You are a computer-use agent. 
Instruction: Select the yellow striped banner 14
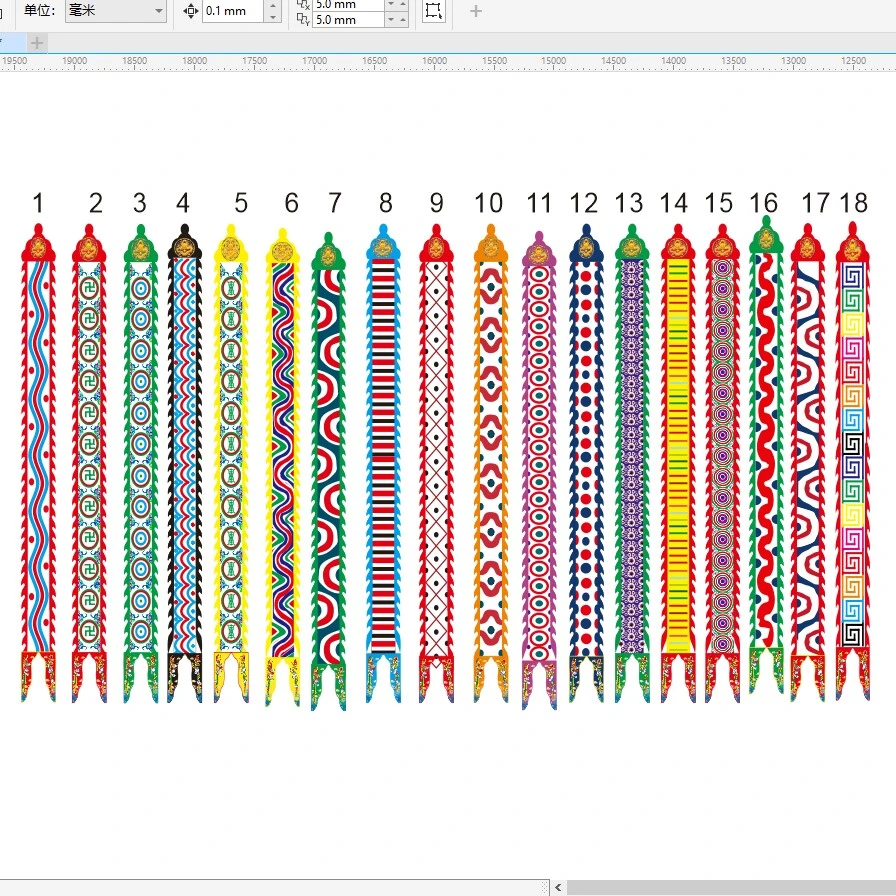coord(677,450)
